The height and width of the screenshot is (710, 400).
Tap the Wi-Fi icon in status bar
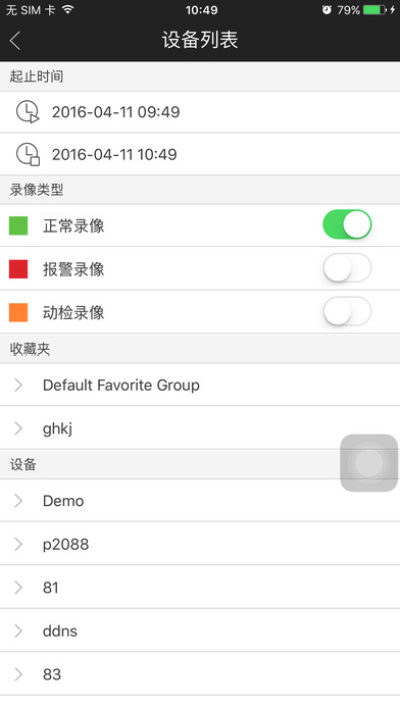coord(68,10)
